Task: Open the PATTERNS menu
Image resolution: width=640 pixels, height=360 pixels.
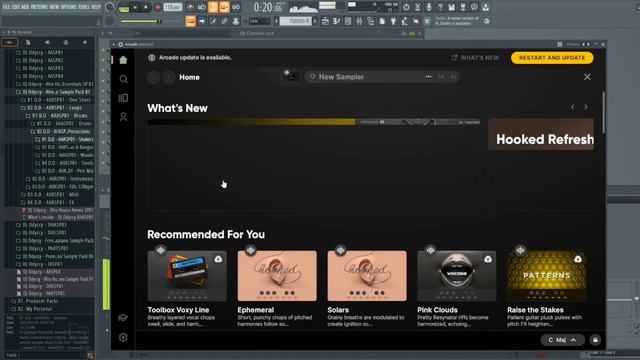Action: pyautogui.click(x=39, y=7)
